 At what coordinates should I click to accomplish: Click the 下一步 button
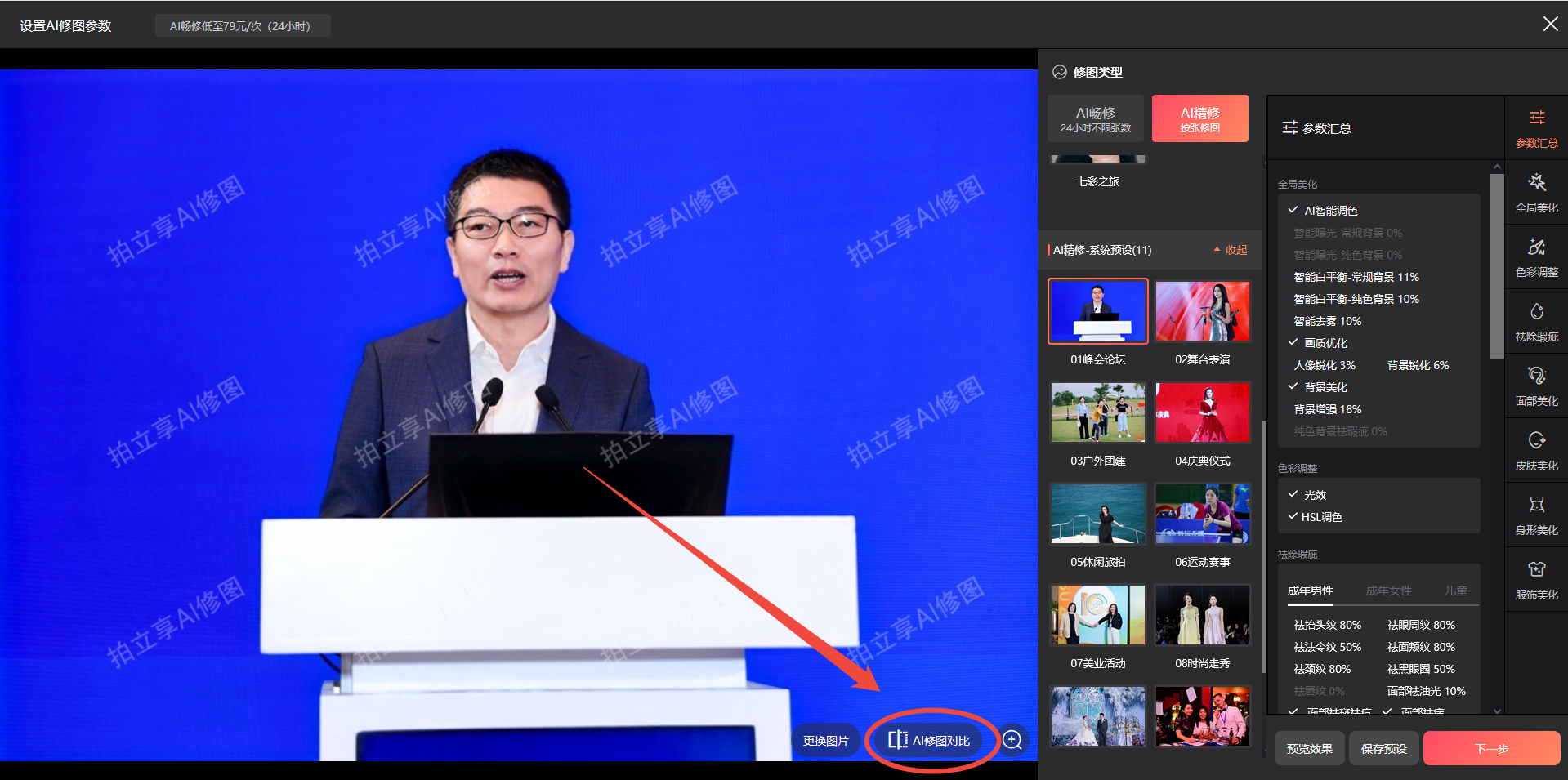tap(1491, 748)
